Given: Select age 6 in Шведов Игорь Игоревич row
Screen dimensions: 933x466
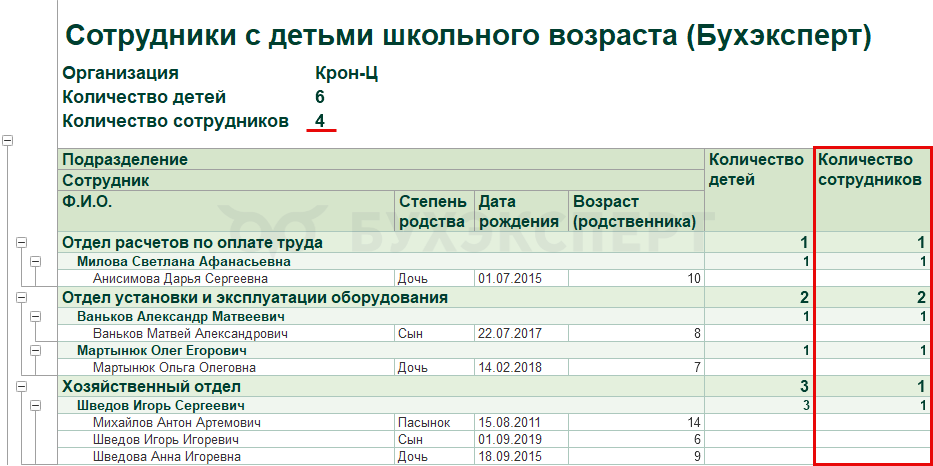Looking at the screenshot, I should pyautogui.click(x=636, y=440).
